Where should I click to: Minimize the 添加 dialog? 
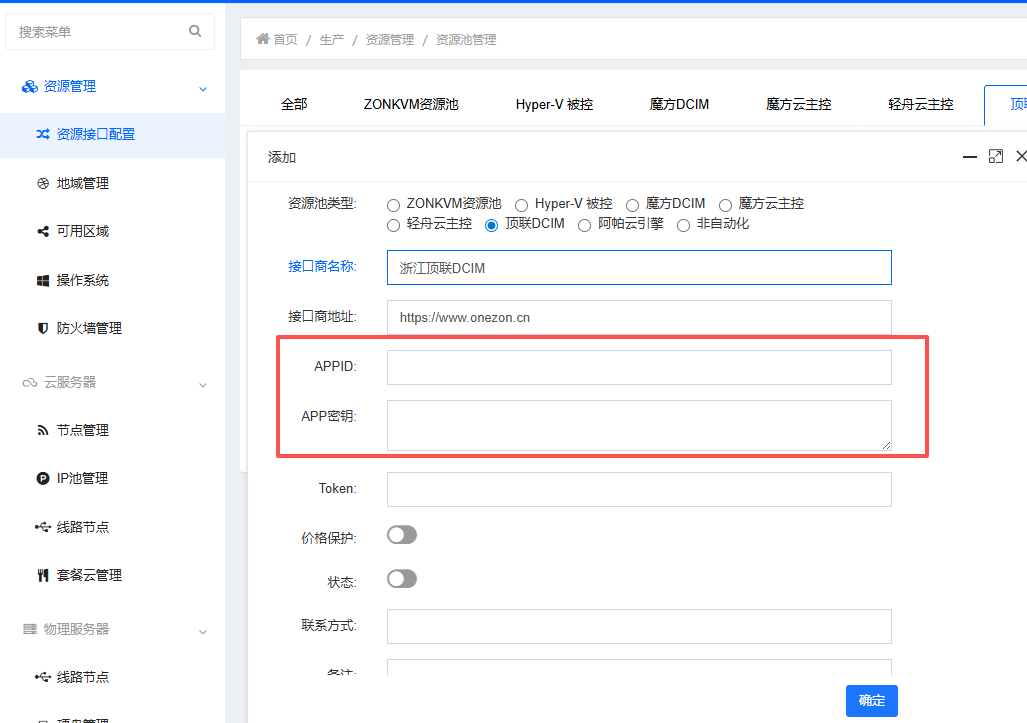[x=970, y=157]
